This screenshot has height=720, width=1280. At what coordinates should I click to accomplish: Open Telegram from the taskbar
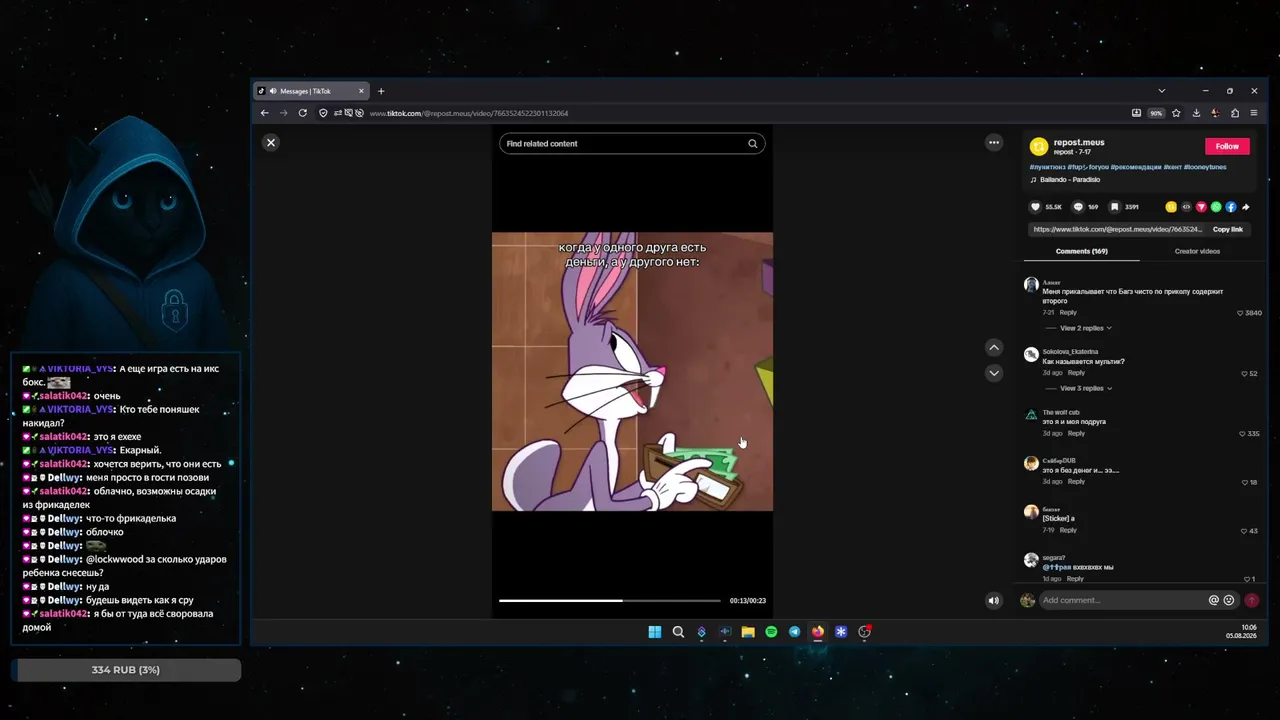point(794,632)
